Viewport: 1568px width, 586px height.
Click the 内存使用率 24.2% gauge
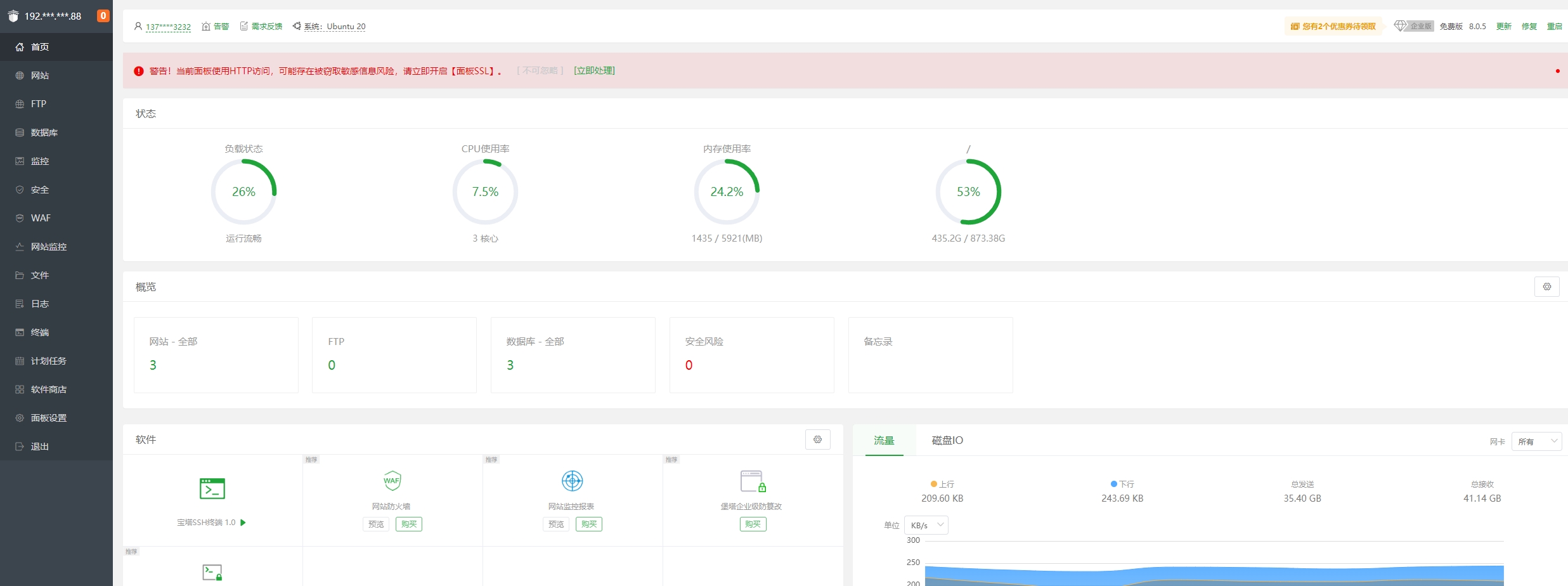tap(727, 192)
